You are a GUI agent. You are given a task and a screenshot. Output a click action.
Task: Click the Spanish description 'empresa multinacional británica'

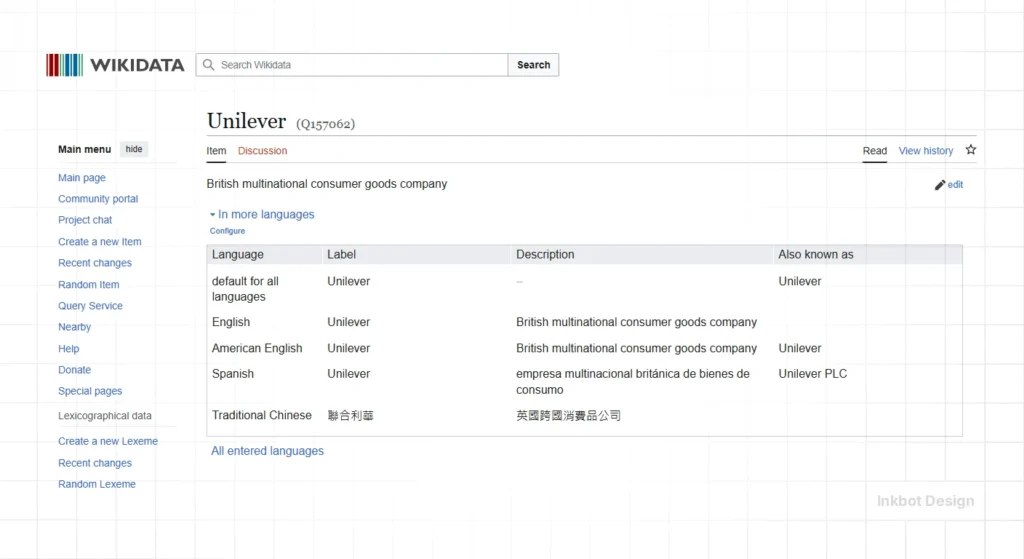[633, 381]
